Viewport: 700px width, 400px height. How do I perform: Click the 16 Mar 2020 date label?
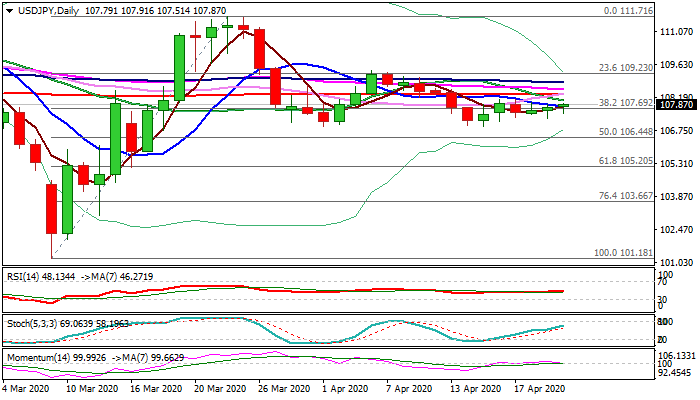(156, 389)
